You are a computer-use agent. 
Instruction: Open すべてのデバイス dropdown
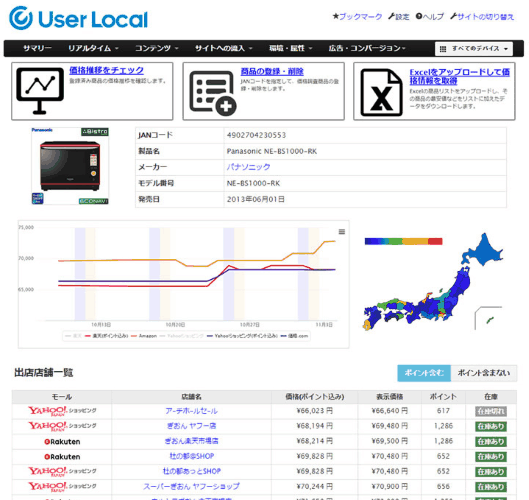pyautogui.click(x=474, y=49)
